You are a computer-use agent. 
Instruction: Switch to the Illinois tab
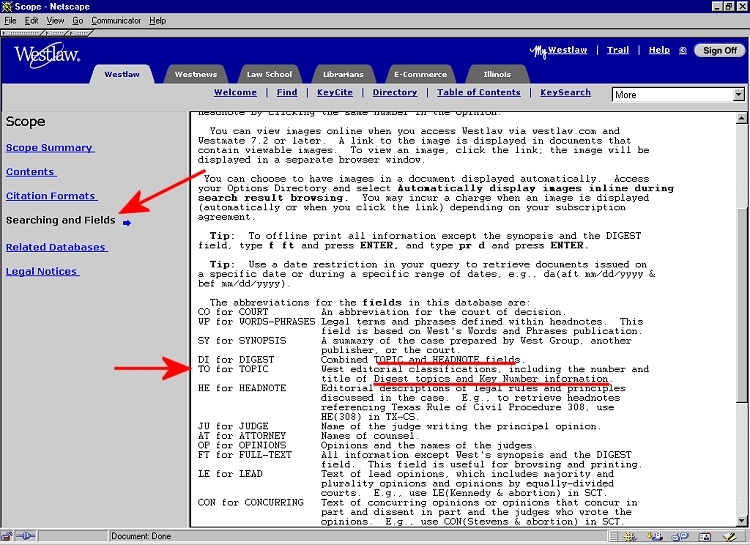coord(497,74)
